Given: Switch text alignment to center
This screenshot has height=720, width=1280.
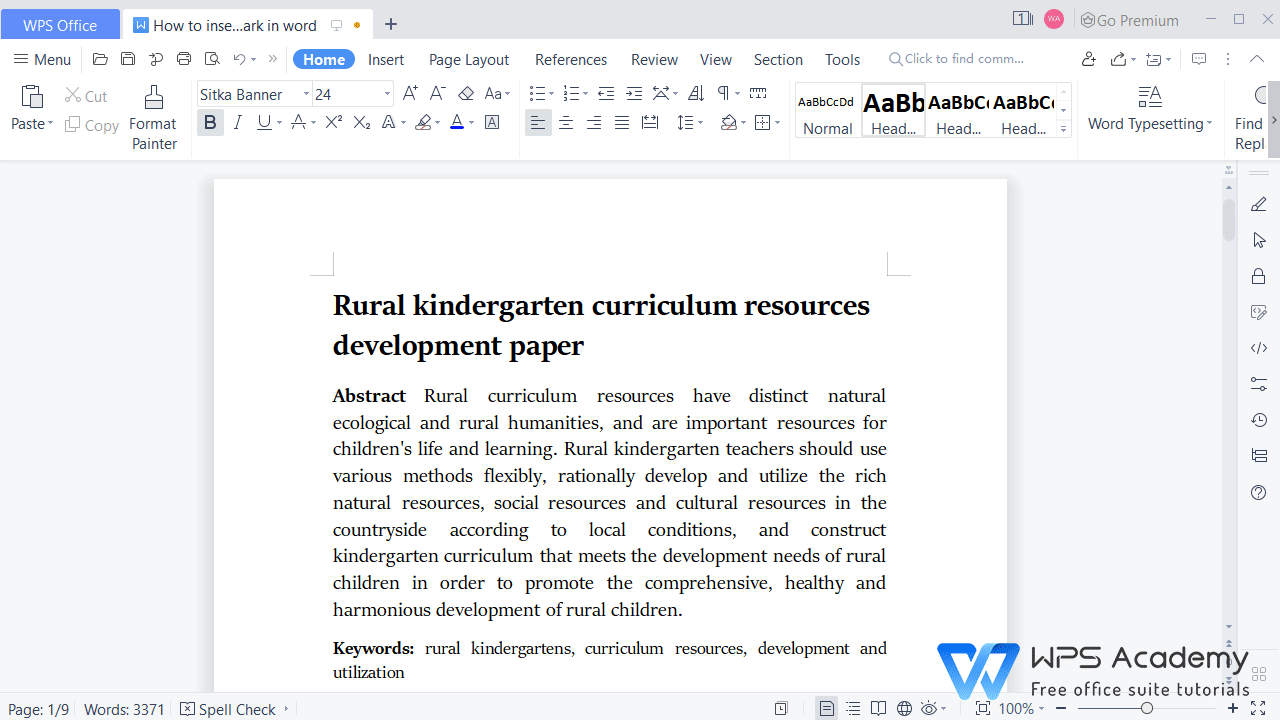Looking at the screenshot, I should (x=566, y=122).
